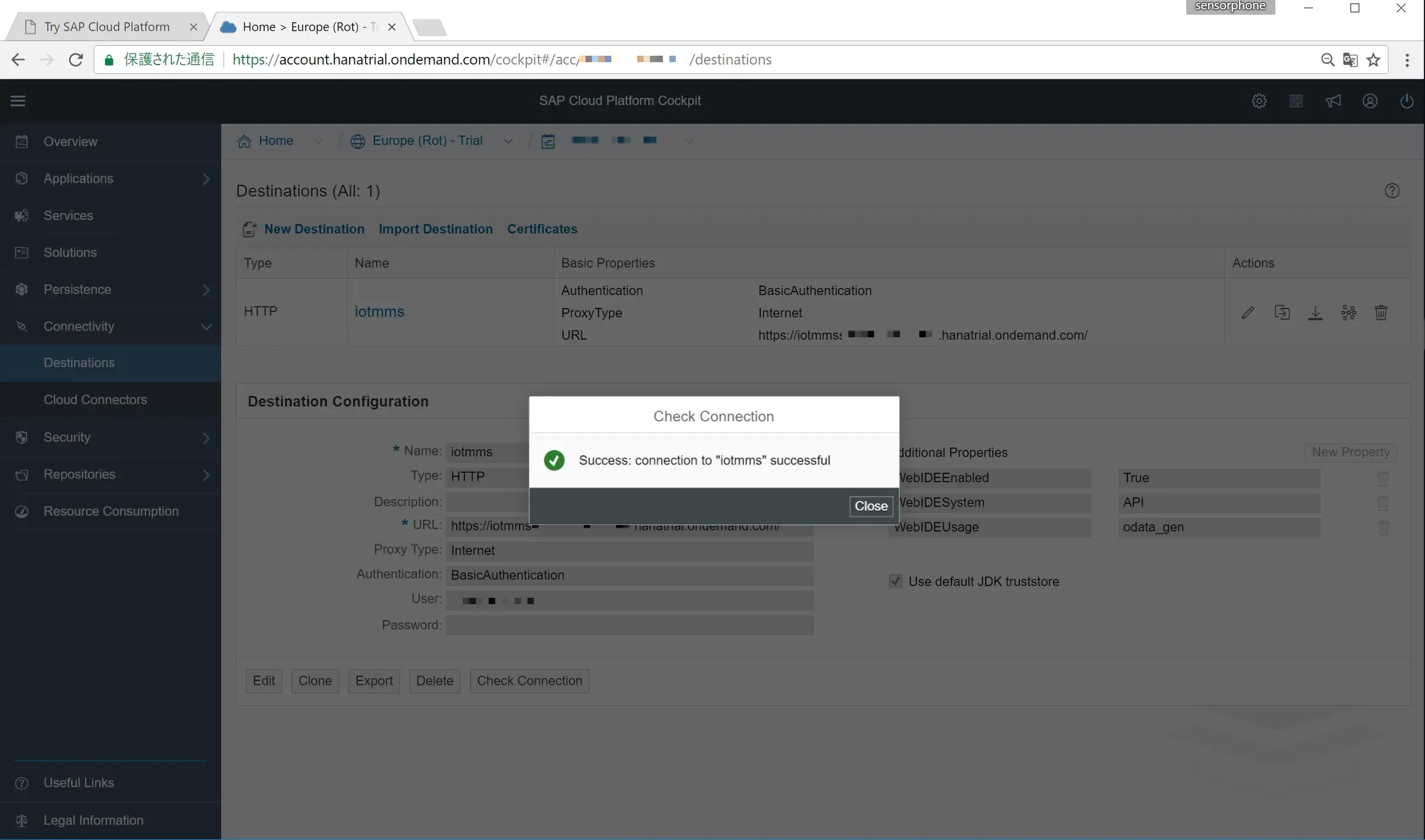Toggle Use default JDK truststore checkbox
Screen dimensions: 1425x840
click(x=895, y=581)
